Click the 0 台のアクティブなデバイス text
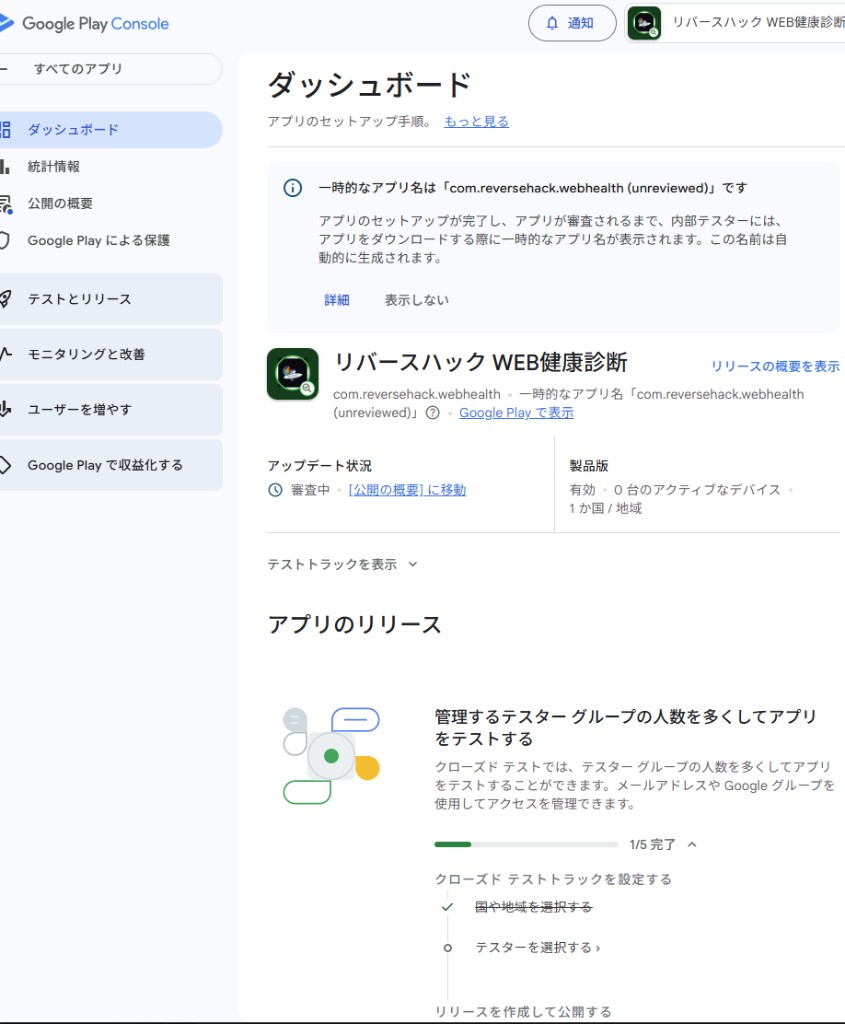The height and width of the screenshot is (1024, 845). pos(697,490)
